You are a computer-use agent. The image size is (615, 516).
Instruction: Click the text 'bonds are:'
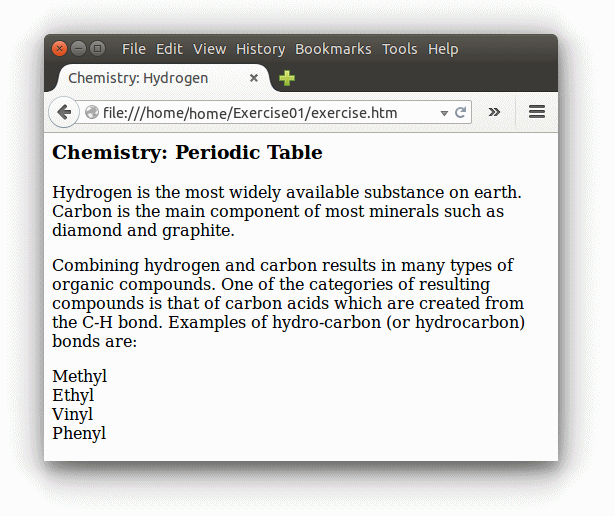[x=95, y=341]
